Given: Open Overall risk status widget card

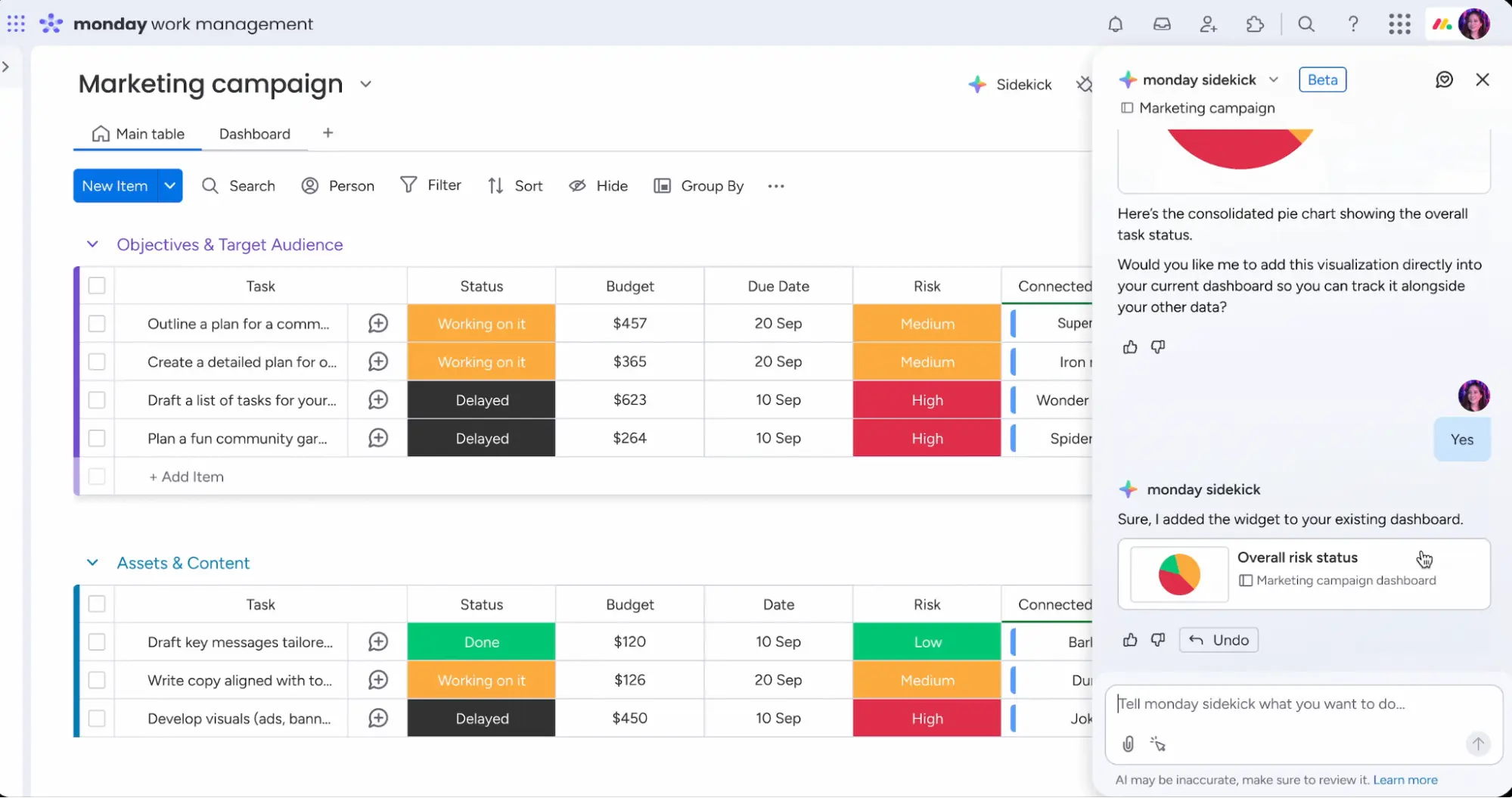Looking at the screenshot, I should tap(1304, 574).
